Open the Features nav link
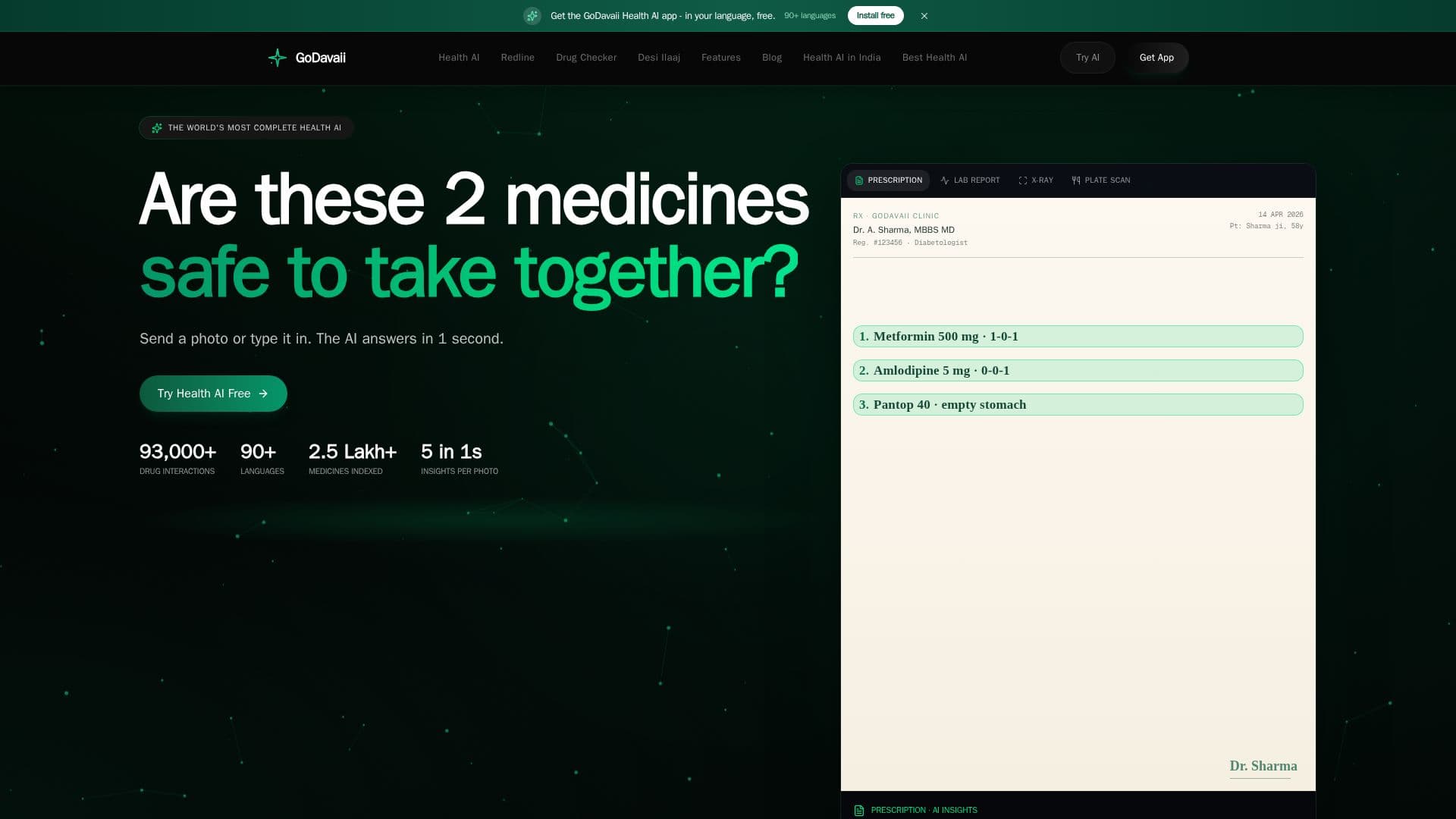Image resolution: width=1456 pixels, height=819 pixels. 721,58
